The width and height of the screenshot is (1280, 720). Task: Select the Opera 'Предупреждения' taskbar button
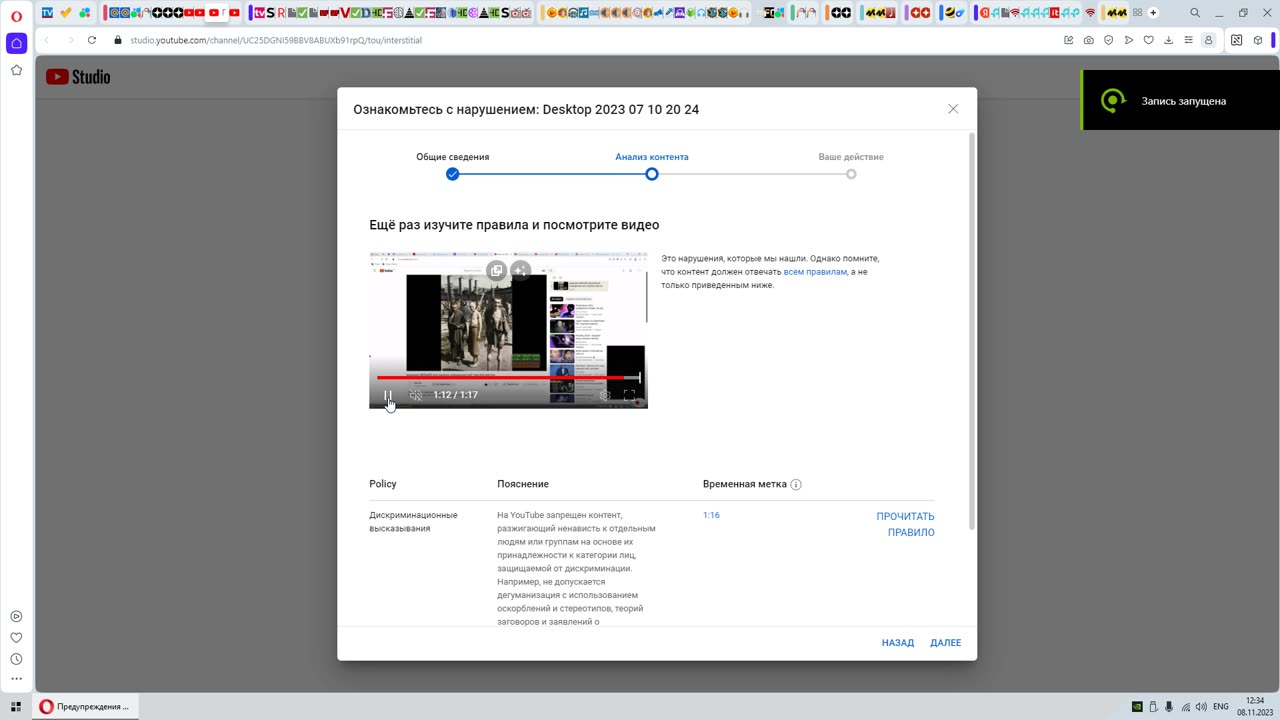pyautogui.click(x=85, y=706)
